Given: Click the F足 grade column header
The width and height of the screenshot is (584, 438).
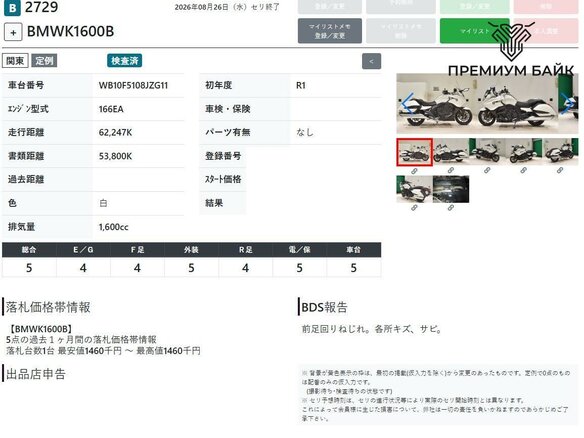Looking at the screenshot, I should 137,250.
